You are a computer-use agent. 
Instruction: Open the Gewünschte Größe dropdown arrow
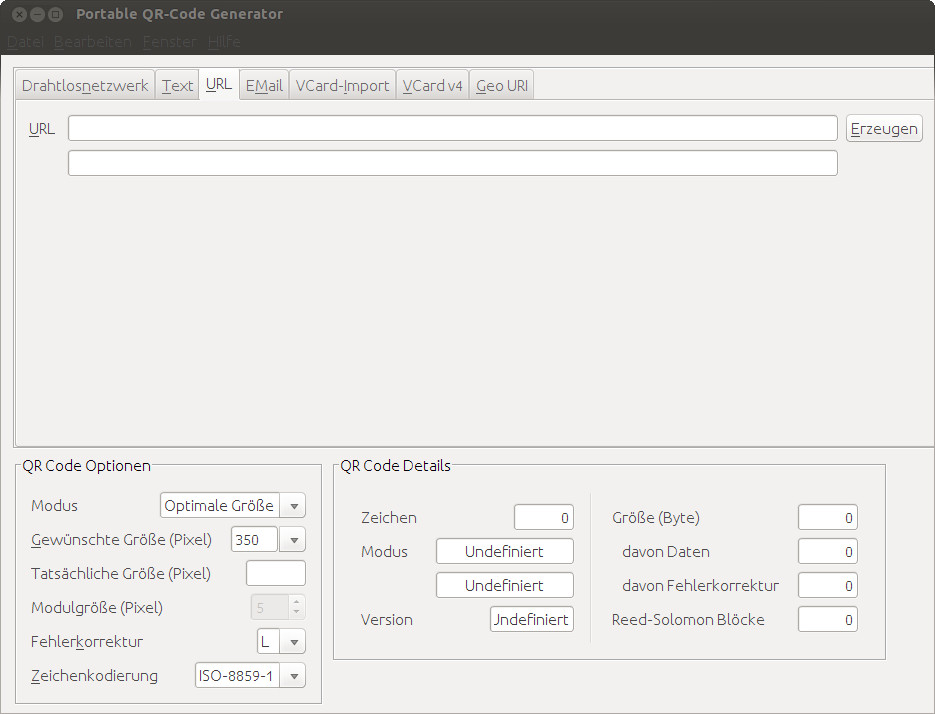pos(293,540)
